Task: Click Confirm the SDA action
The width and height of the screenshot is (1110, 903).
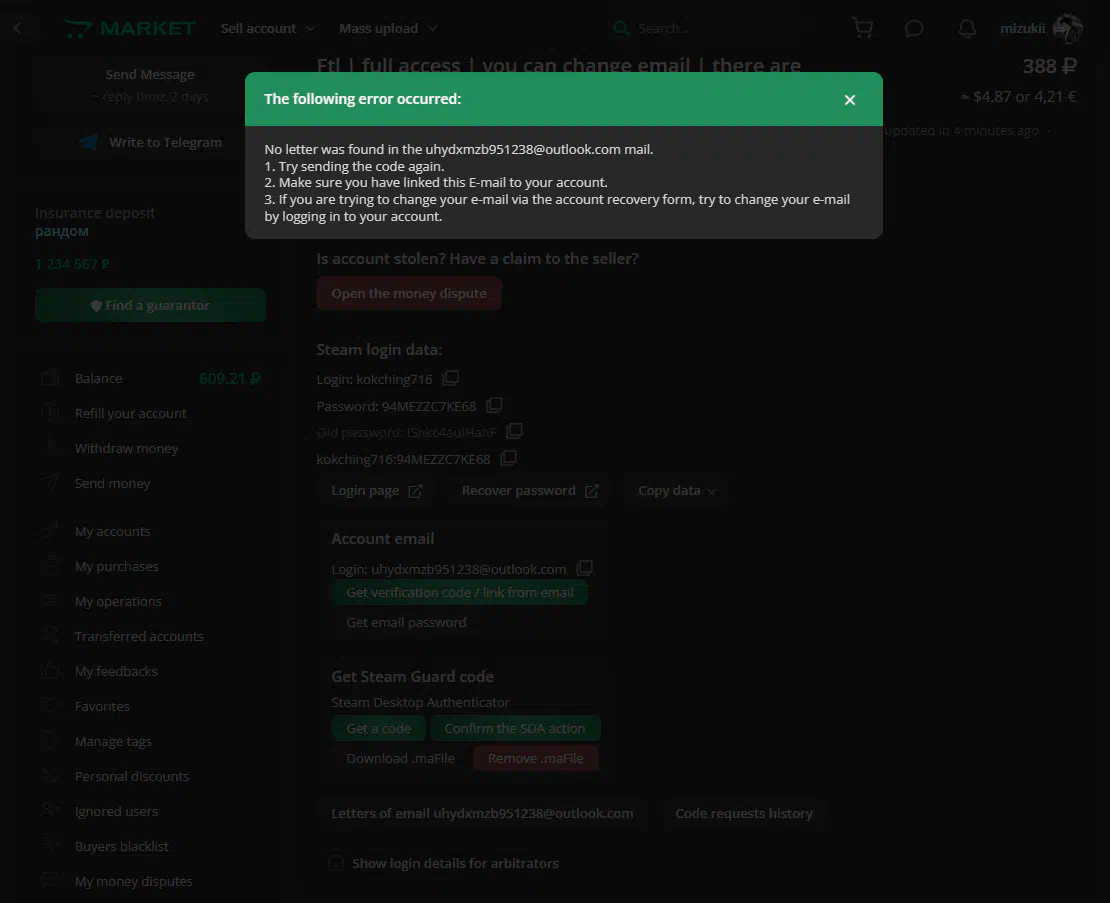Action: click(x=515, y=728)
